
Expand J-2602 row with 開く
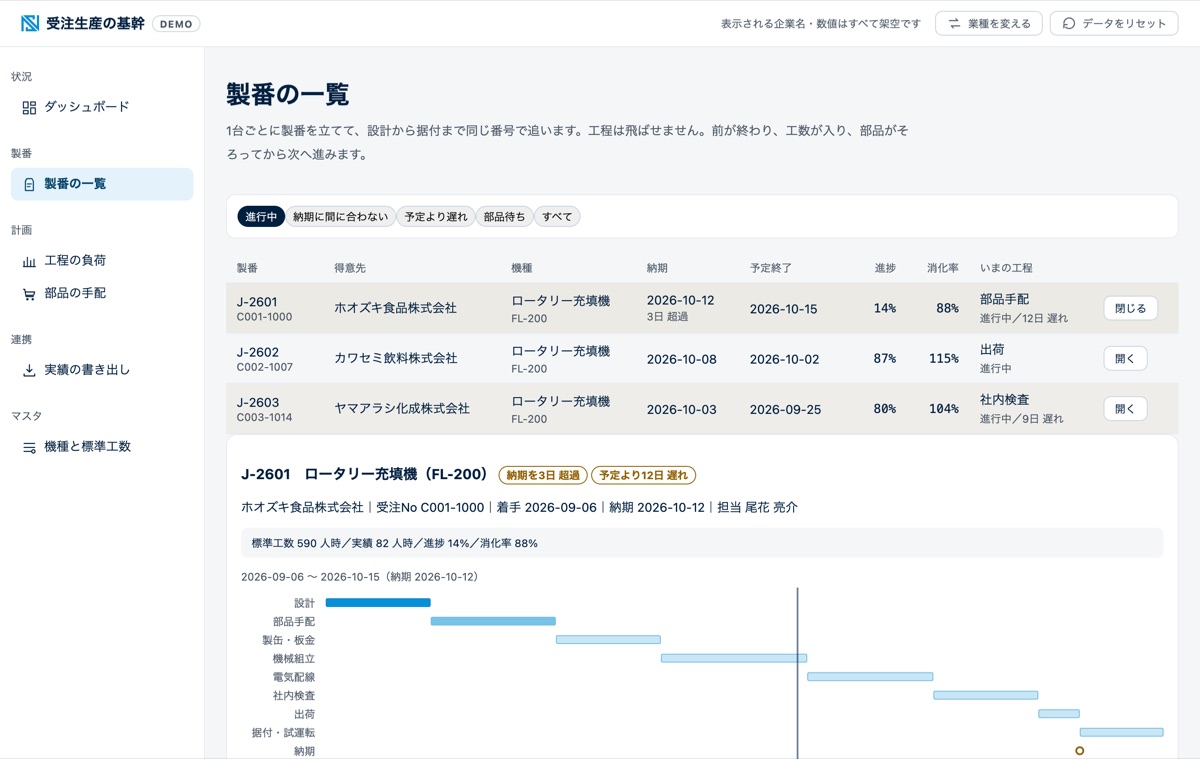[x=1125, y=358]
